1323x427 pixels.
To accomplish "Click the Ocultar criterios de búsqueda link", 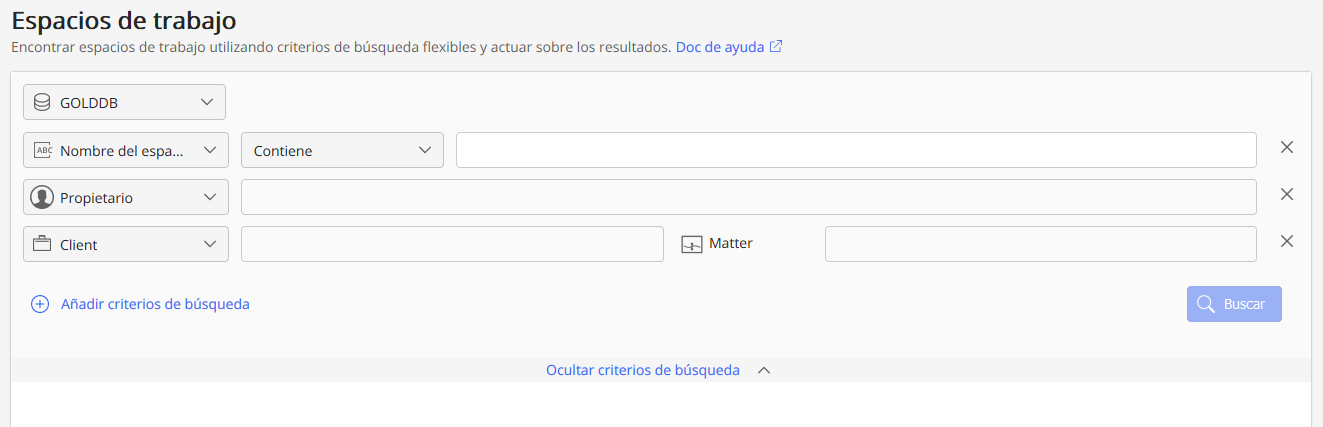I will point(642,370).
